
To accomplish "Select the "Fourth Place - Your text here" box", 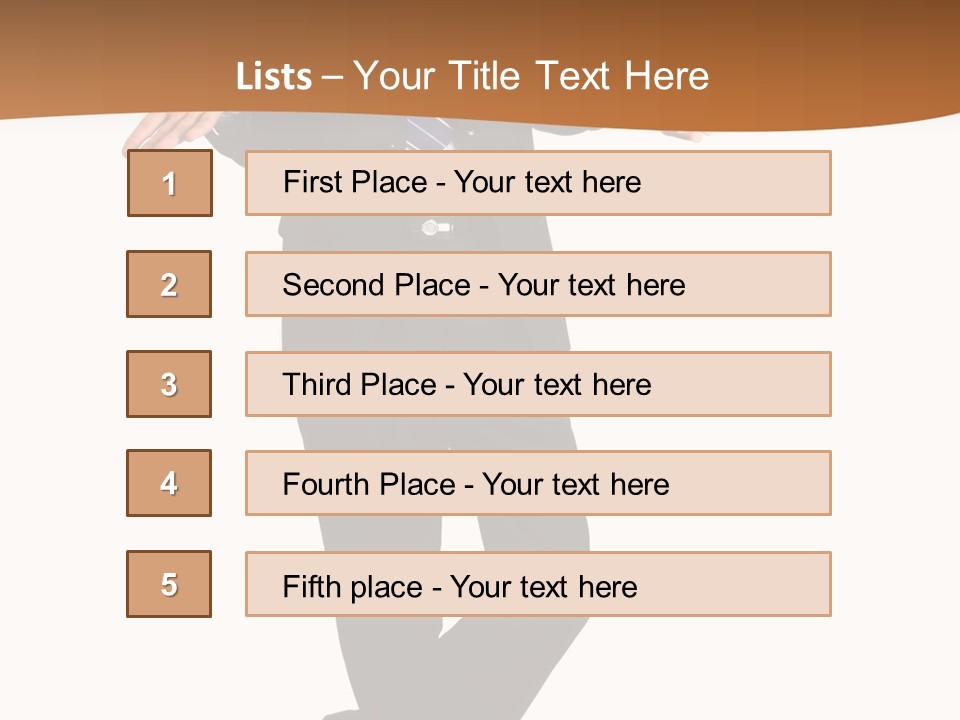I will [x=538, y=484].
